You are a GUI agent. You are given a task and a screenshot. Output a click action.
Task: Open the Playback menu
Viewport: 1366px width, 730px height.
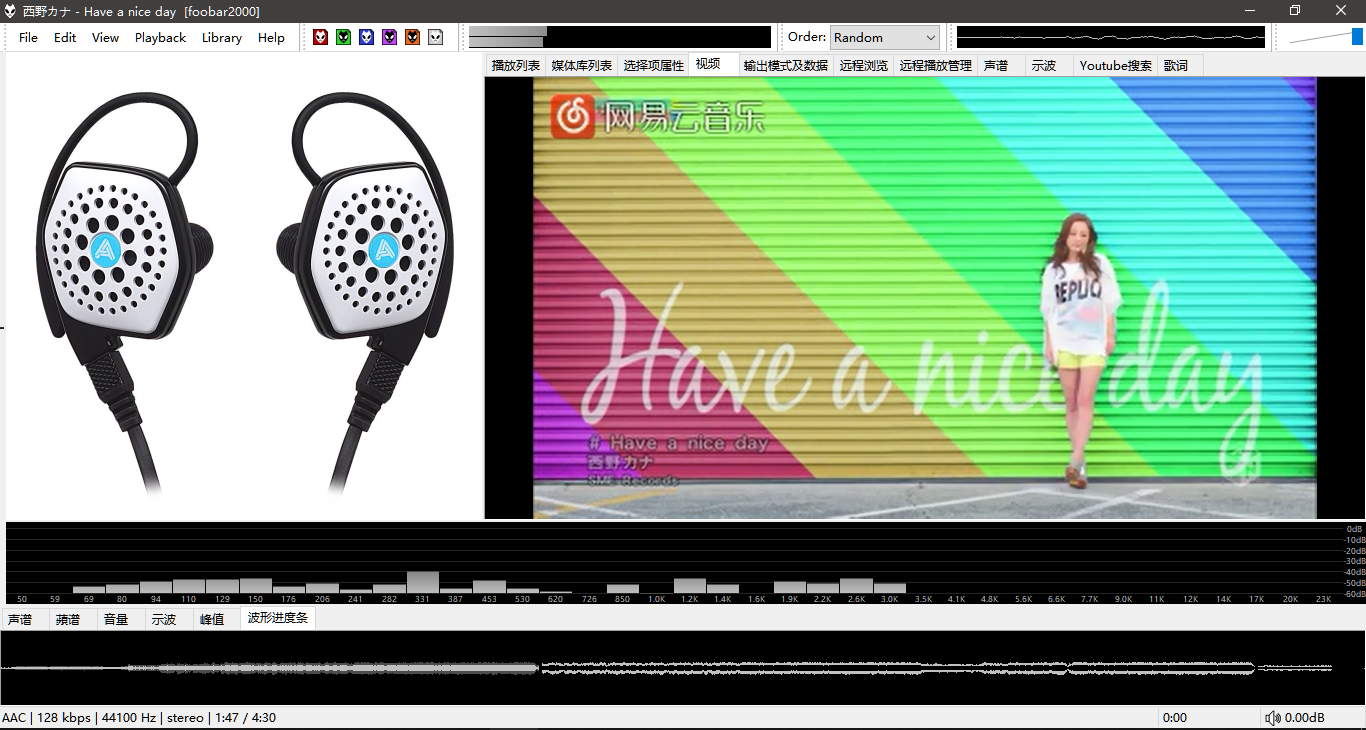pyautogui.click(x=160, y=37)
